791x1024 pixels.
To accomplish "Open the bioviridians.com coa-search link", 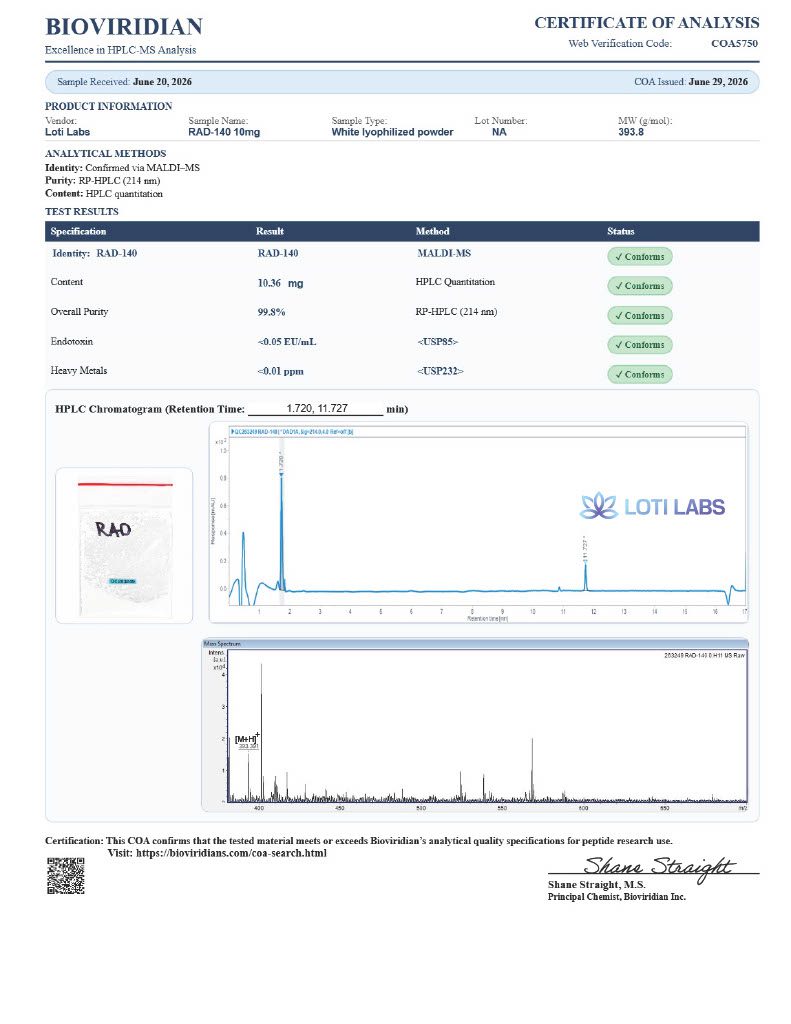I will pyautogui.click(x=231, y=853).
